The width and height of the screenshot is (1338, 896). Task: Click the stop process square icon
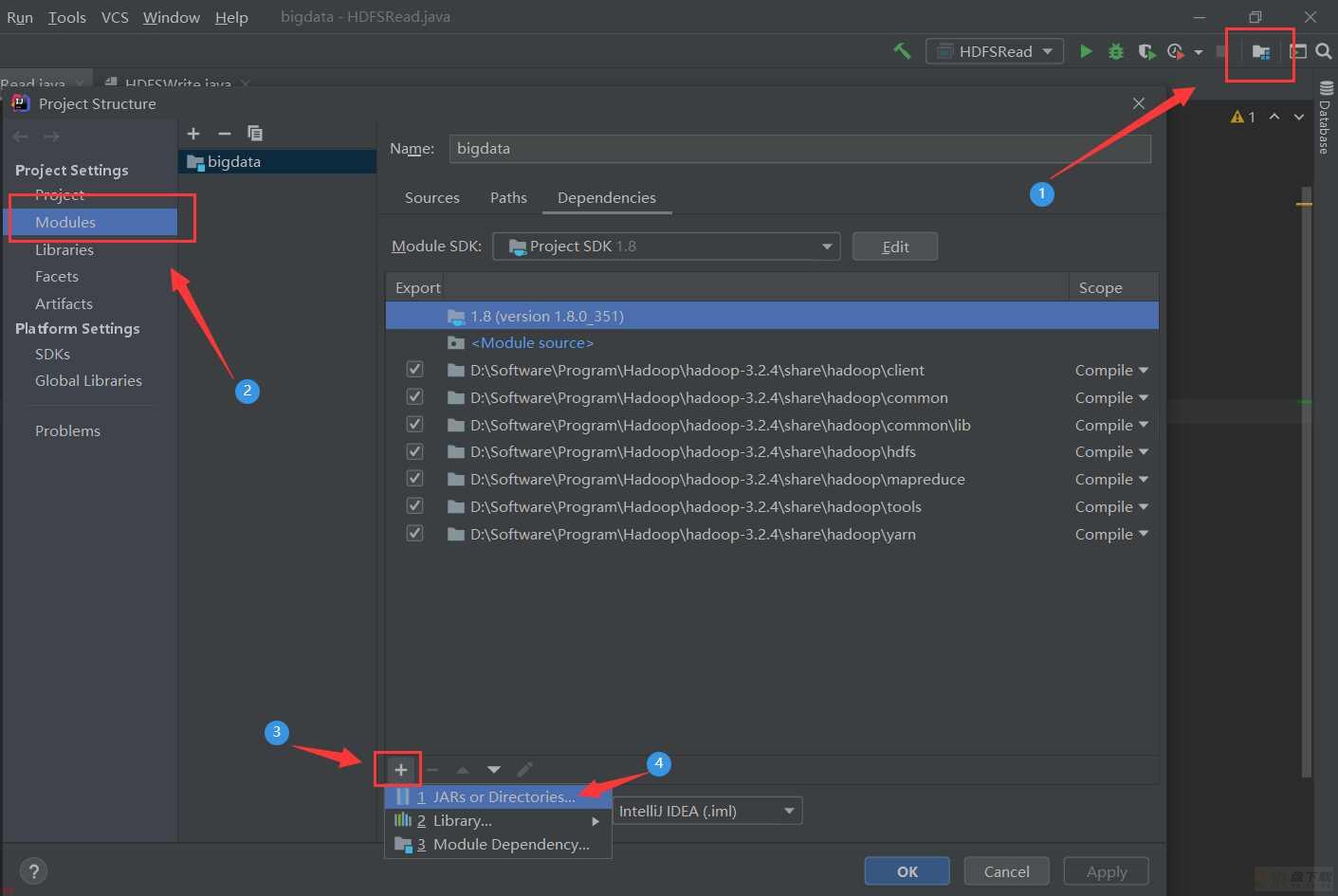pos(1222,51)
